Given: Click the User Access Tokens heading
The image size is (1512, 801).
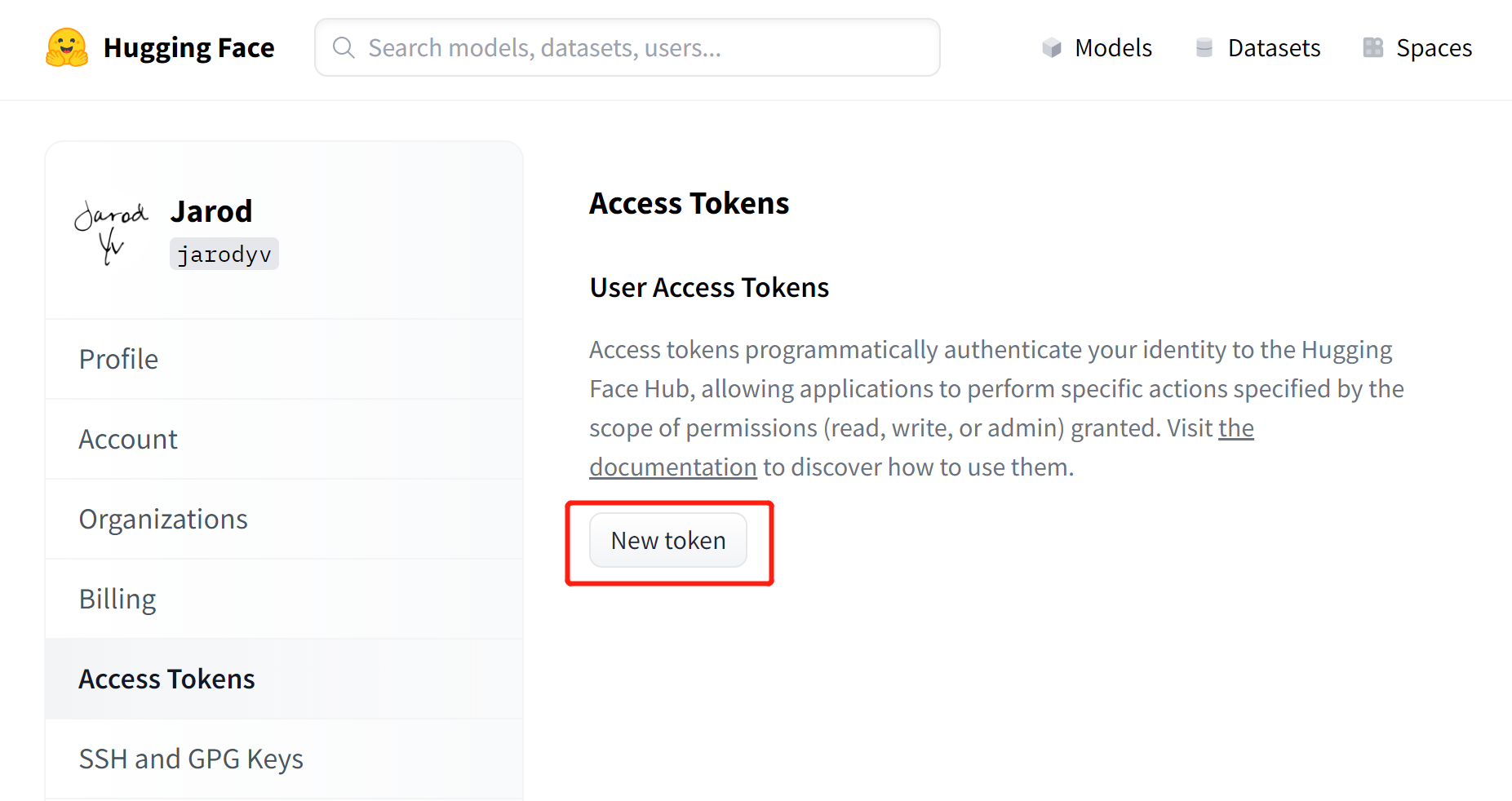Looking at the screenshot, I should pyautogui.click(x=709, y=287).
